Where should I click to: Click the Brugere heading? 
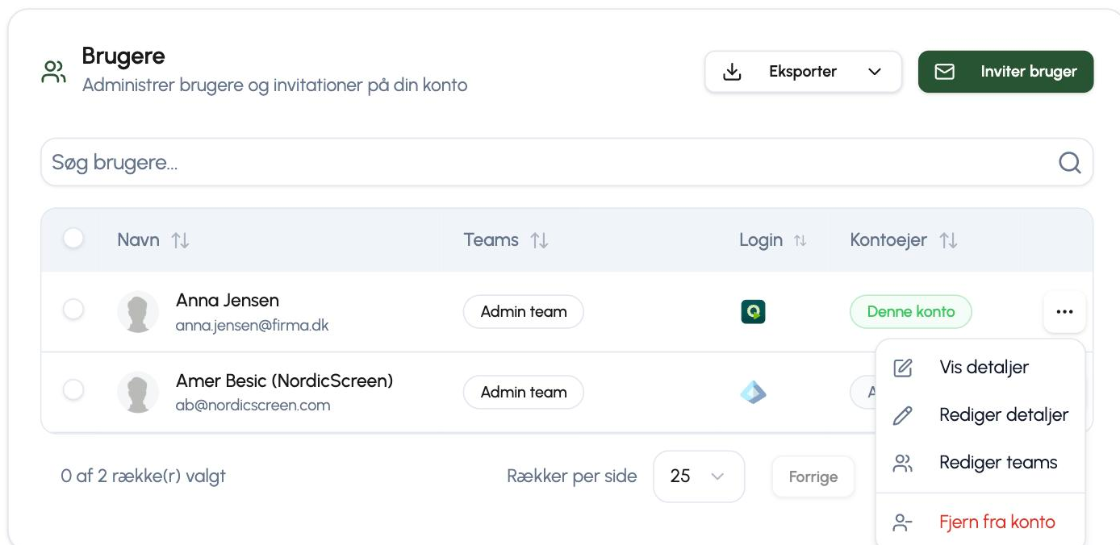(123, 55)
